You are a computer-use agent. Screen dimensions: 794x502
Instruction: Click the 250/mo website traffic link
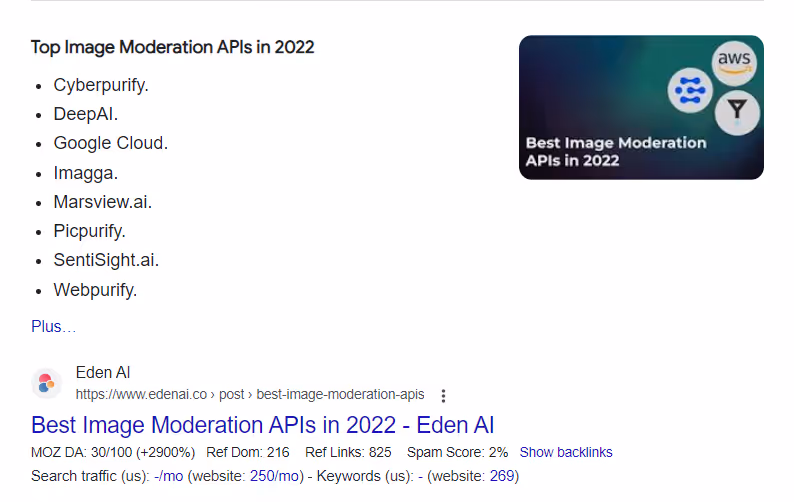pyautogui.click(x=274, y=476)
